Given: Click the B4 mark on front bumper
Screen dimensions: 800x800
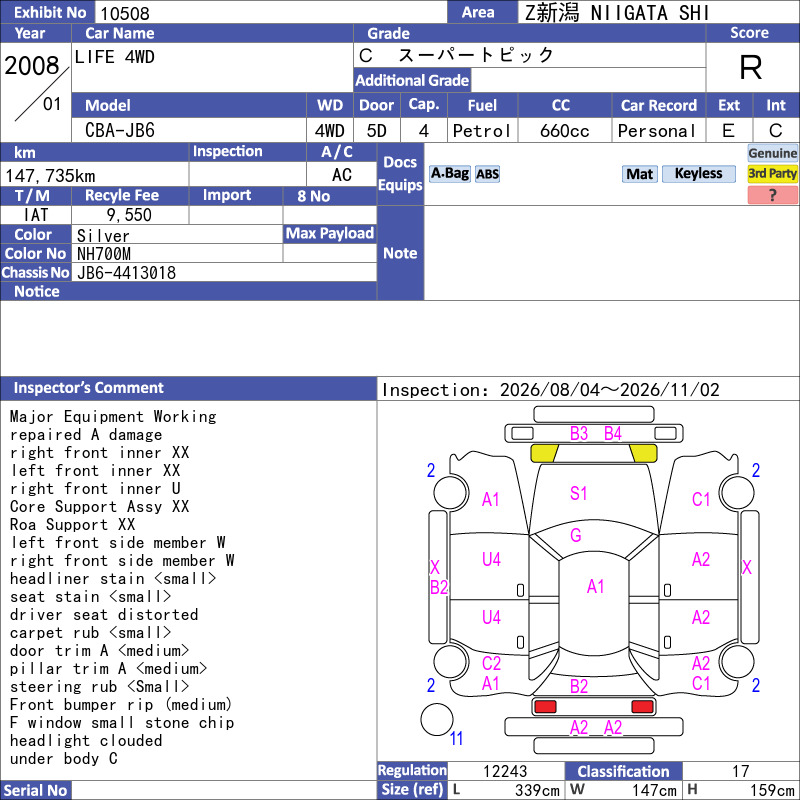Looking at the screenshot, I should pos(613,434).
